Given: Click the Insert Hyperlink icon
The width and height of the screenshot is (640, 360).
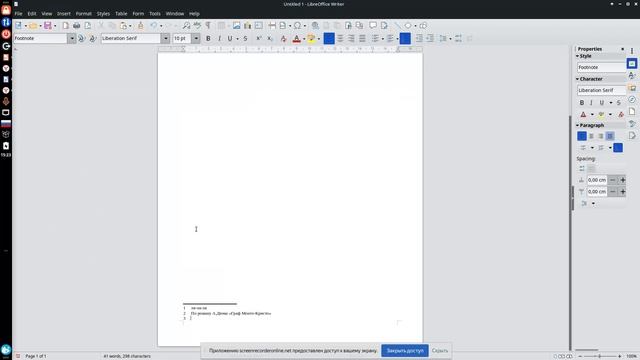Looking at the screenshot, I should [x=315, y=26].
